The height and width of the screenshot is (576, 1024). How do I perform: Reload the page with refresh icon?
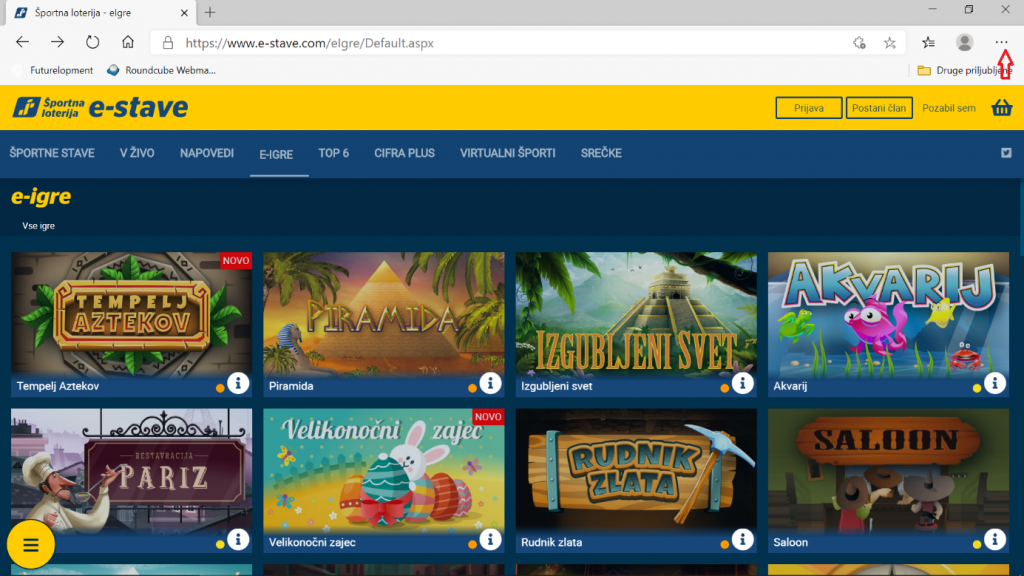(93, 42)
